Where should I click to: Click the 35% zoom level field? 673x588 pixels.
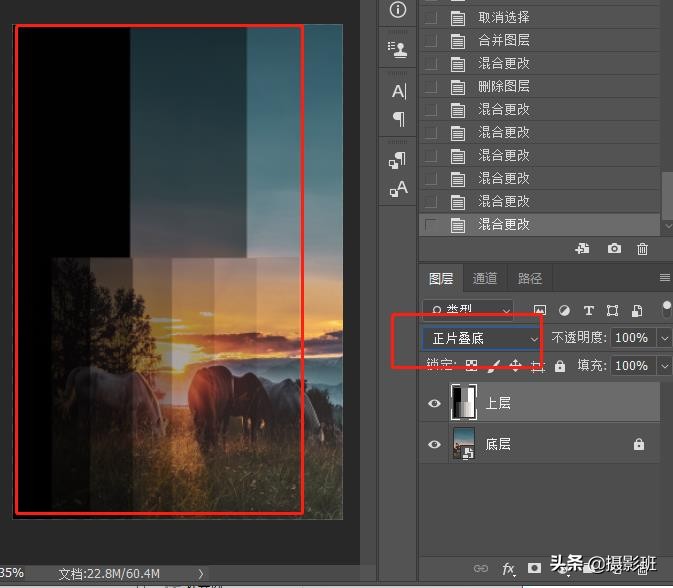12,573
